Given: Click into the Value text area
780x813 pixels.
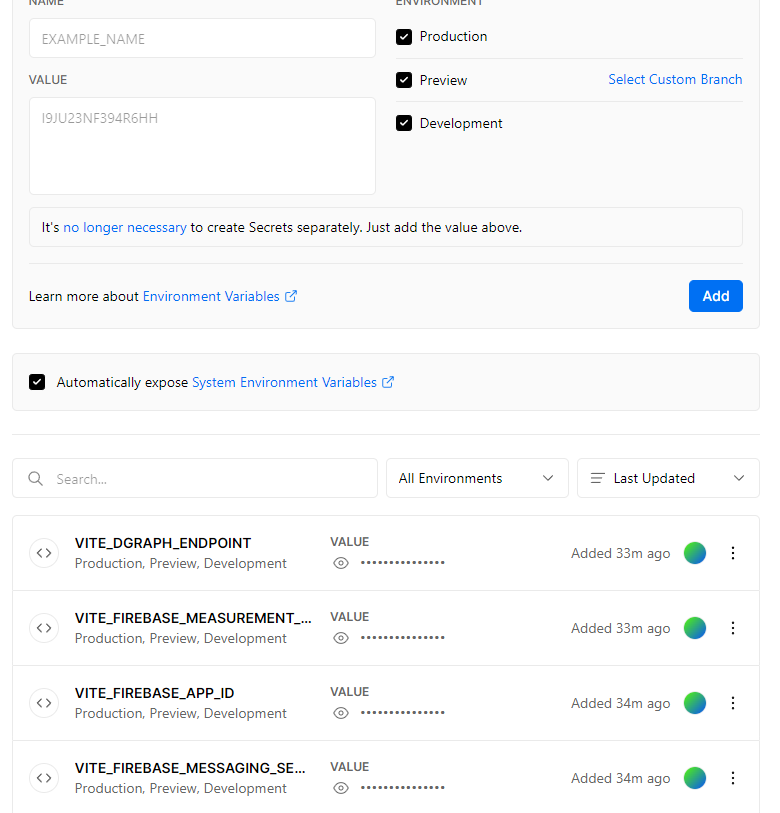Looking at the screenshot, I should click(202, 146).
